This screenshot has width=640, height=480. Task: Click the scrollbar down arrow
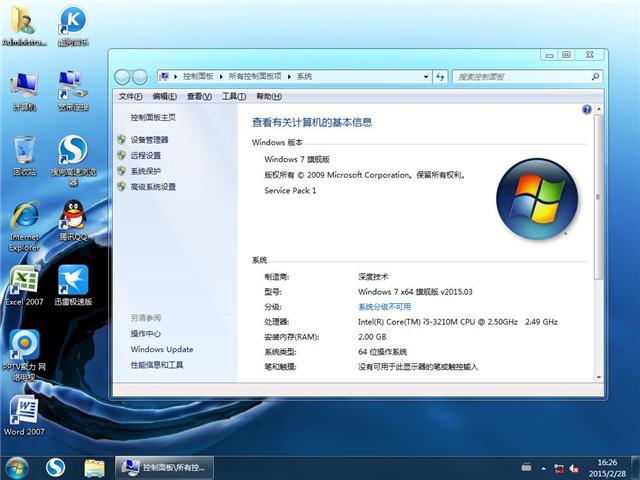pyautogui.click(x=599, y=377)
